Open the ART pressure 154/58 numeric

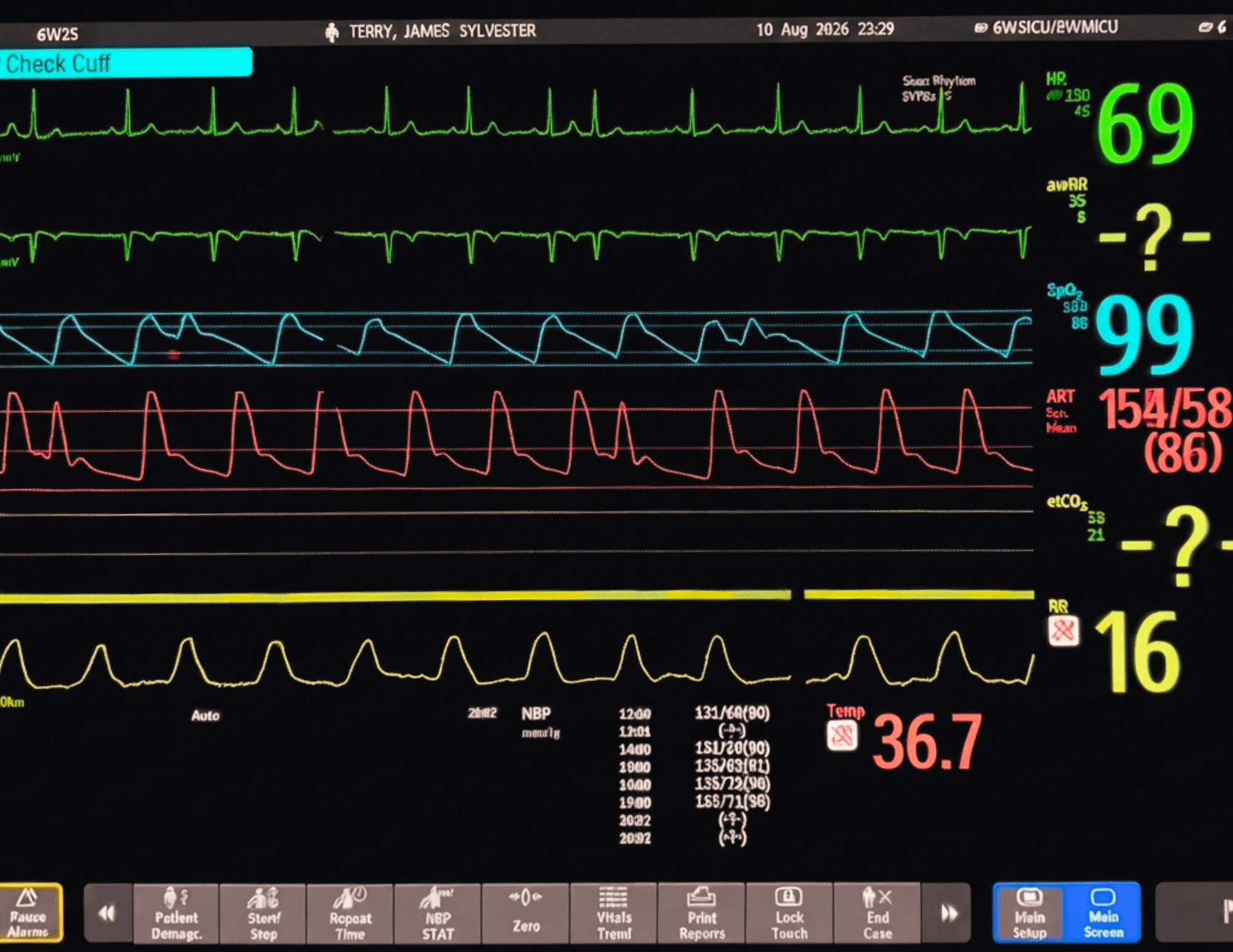pyautogui.click(x=1165, y=408)
